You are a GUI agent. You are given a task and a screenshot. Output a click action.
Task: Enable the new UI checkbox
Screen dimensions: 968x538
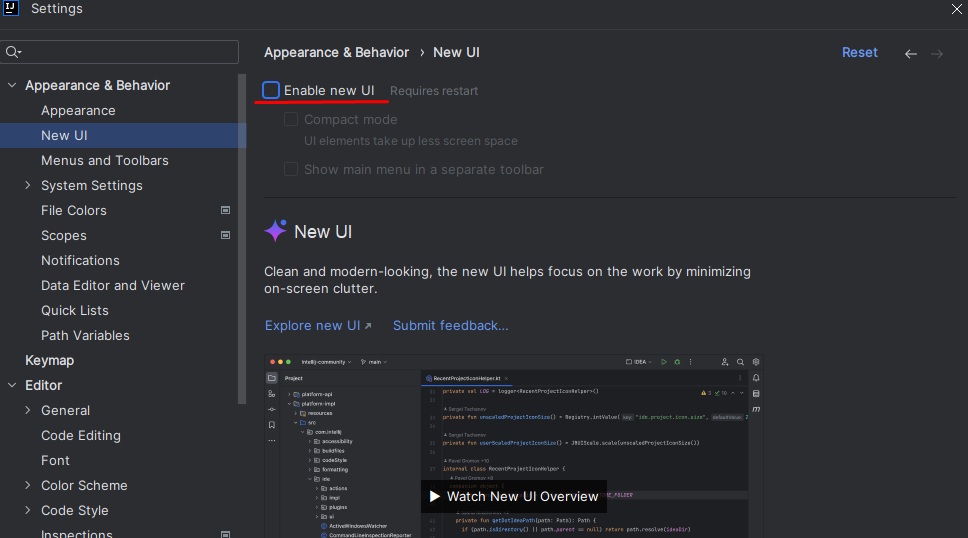click(x=271, y=90)
